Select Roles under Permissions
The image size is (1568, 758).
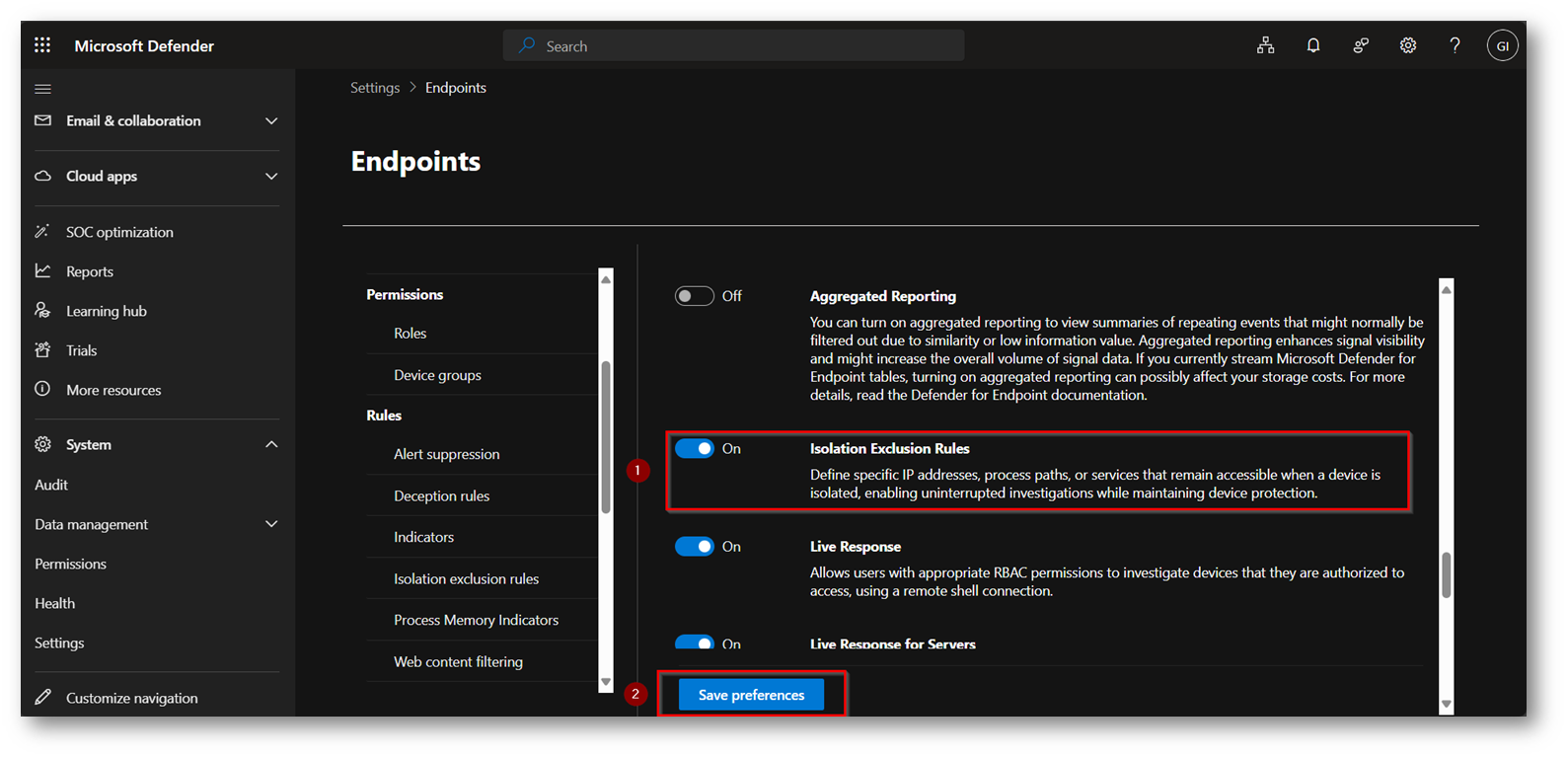tap(410, 334)
